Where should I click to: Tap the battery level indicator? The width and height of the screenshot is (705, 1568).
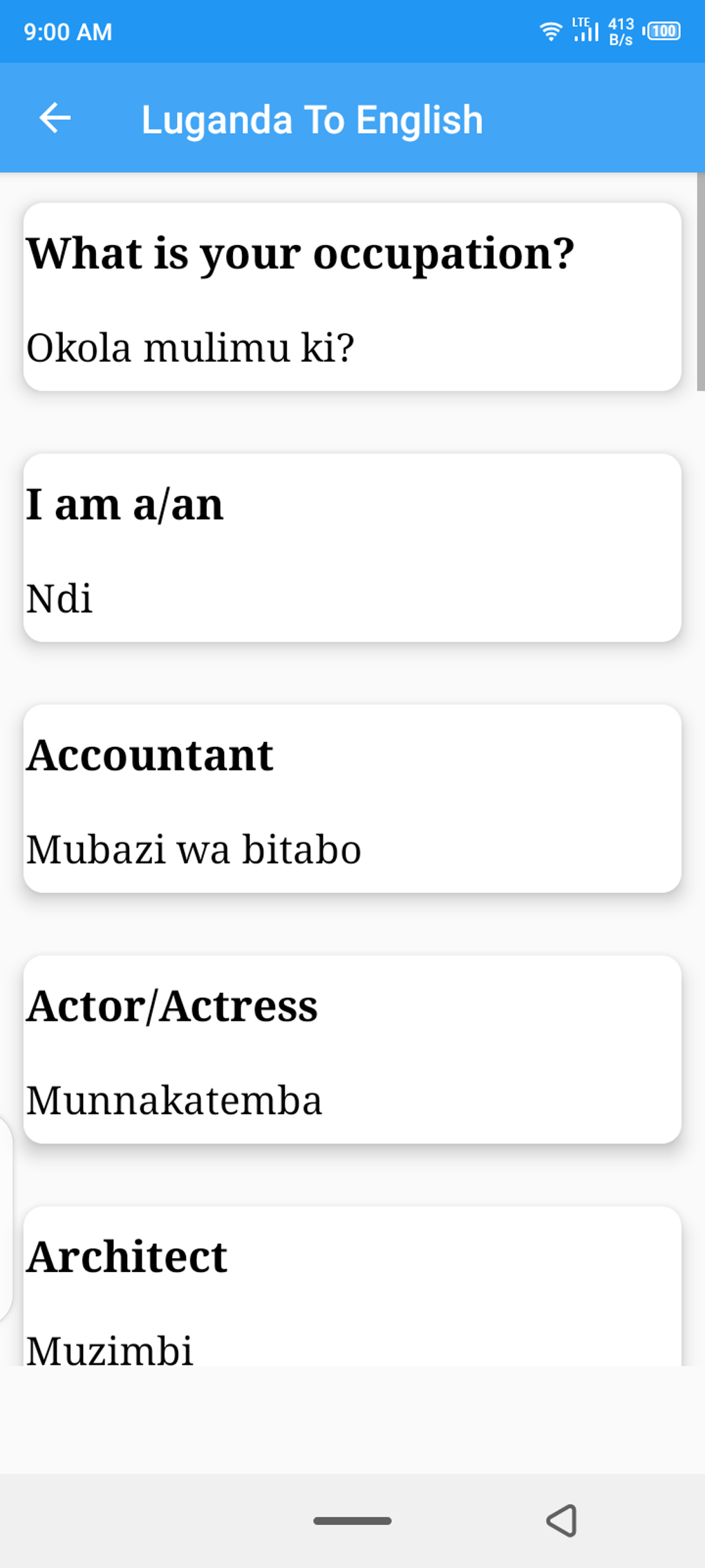(662, 31)
